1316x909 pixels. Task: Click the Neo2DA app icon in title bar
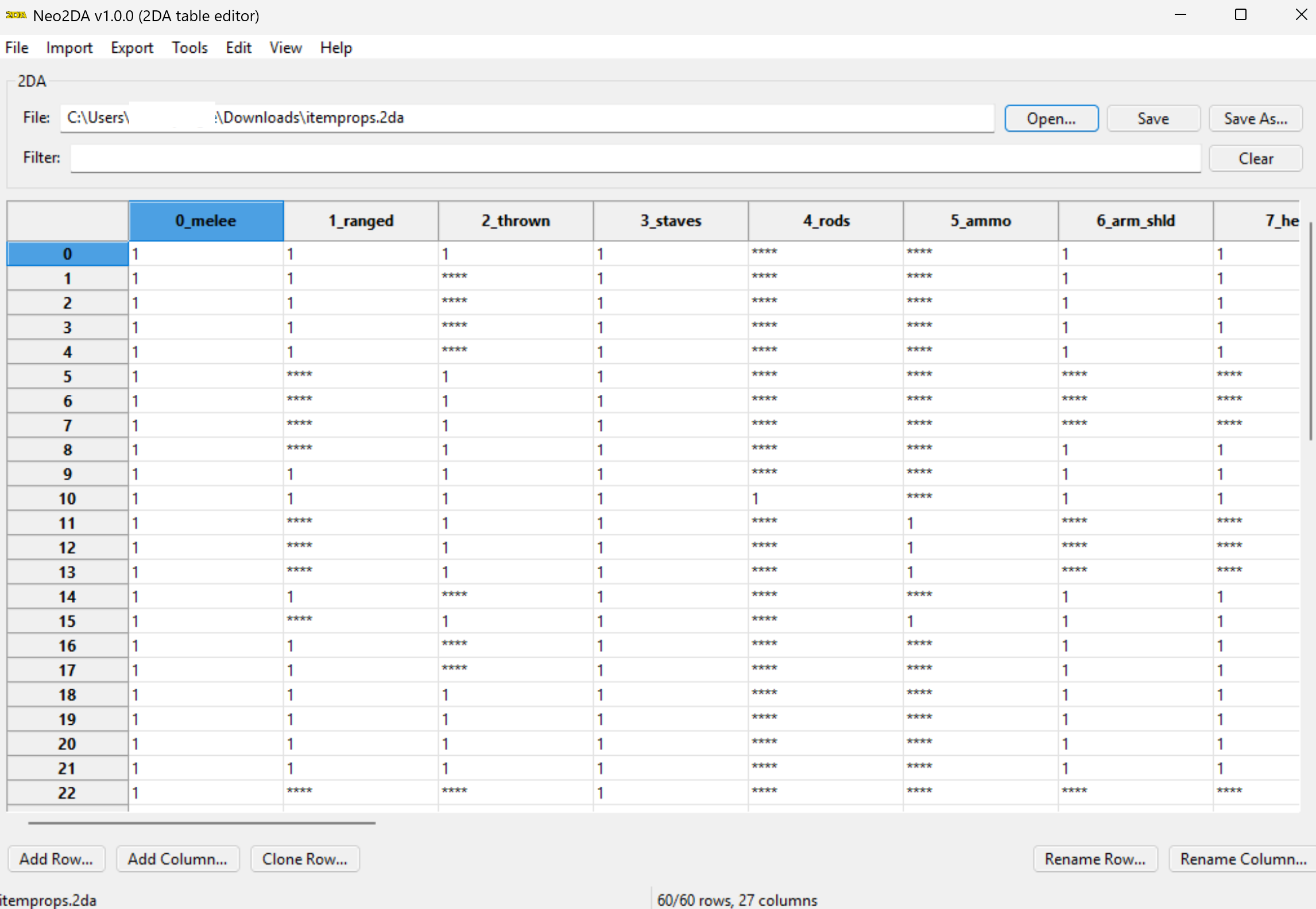pyautogui.click(x=16, y=15)
